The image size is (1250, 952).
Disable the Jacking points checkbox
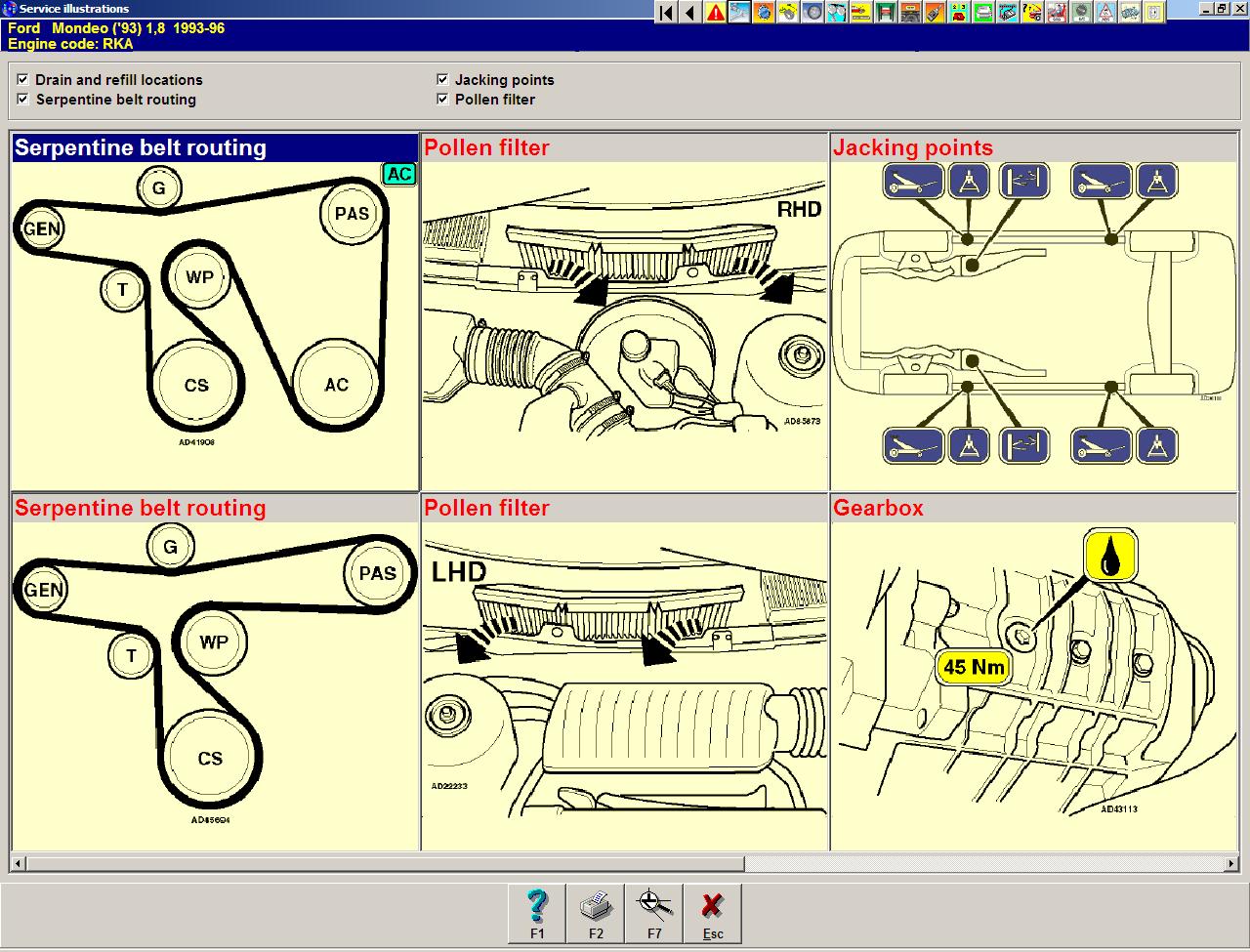pos(442,80)
